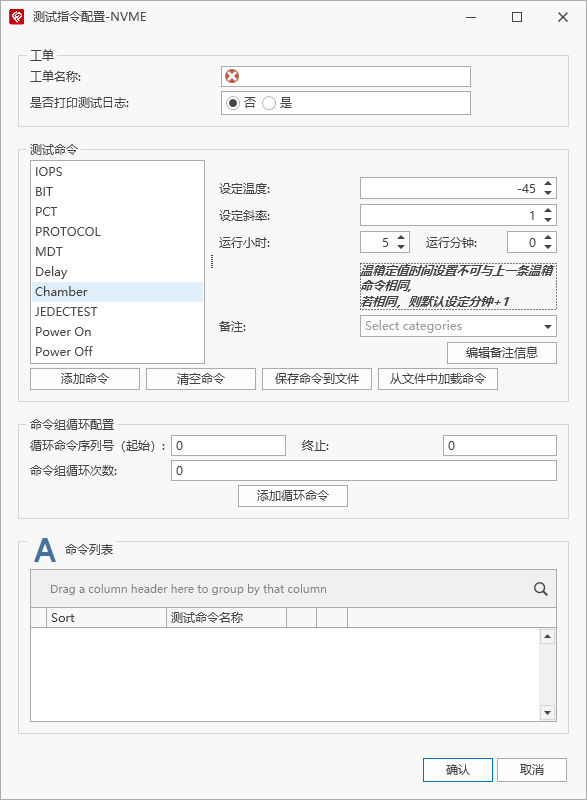Click the 添加命令 button
Screen dimensions: 587x800
point(85,379)
